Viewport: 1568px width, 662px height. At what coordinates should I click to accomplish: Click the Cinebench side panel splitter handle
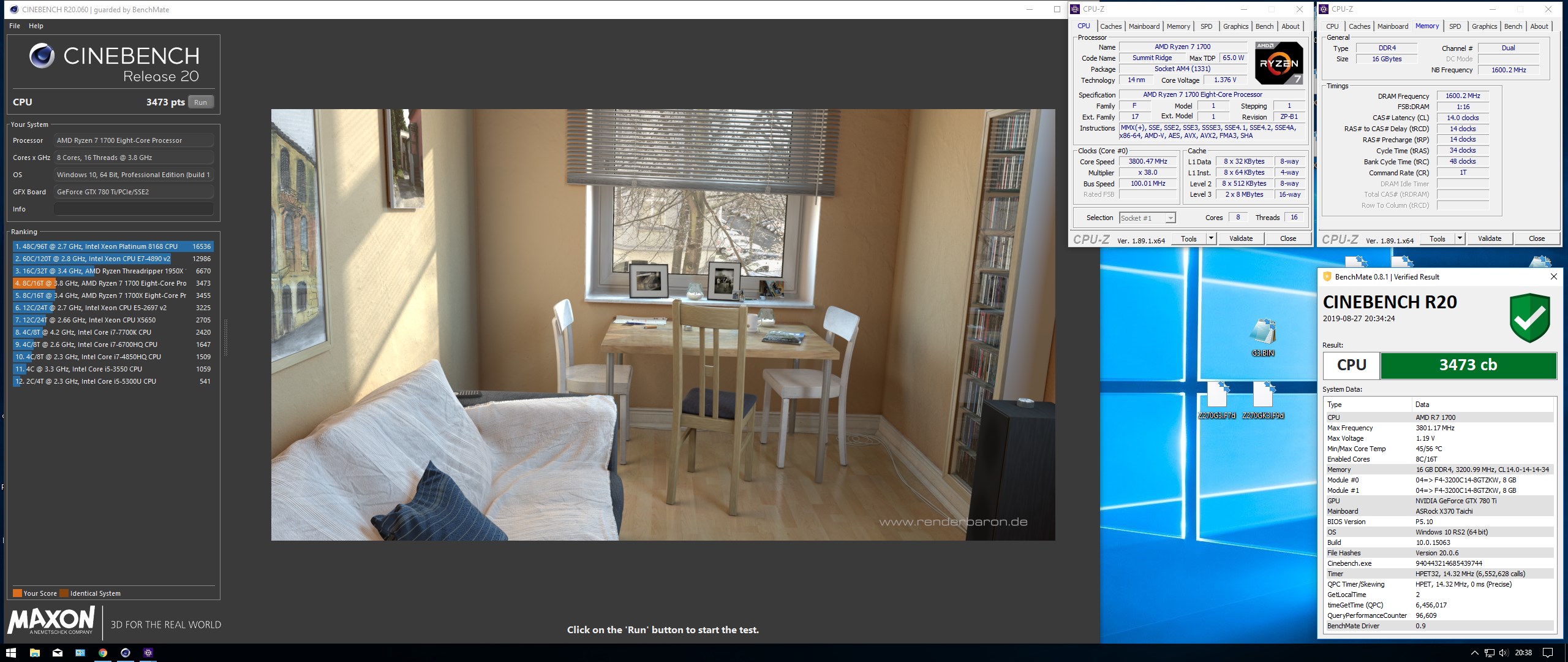click(225, 337)
